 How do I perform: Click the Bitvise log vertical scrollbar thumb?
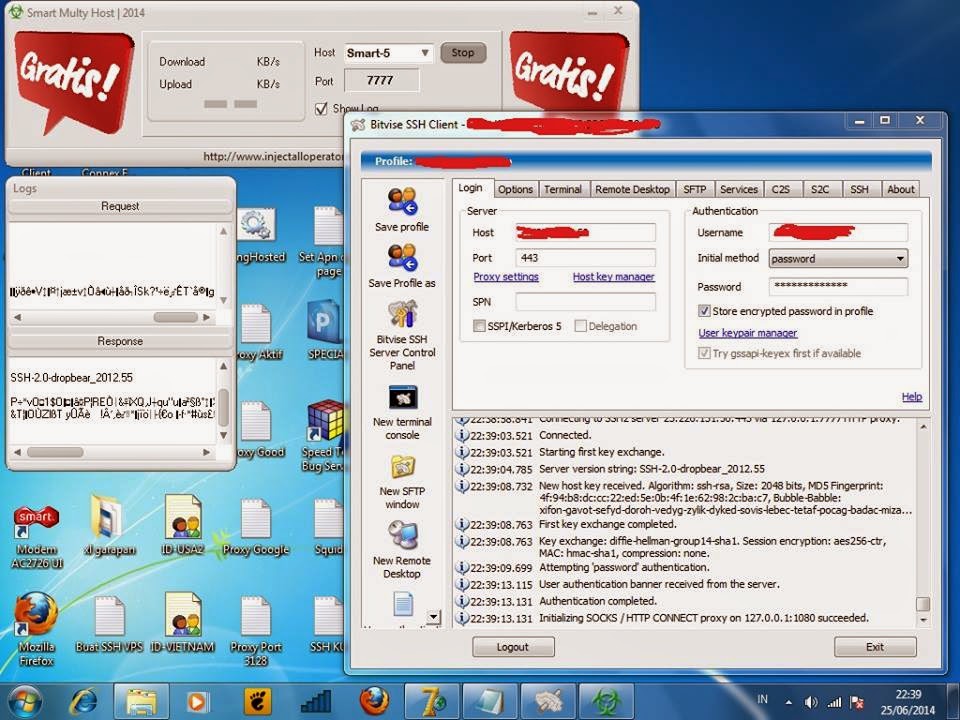tap(923, 604)
